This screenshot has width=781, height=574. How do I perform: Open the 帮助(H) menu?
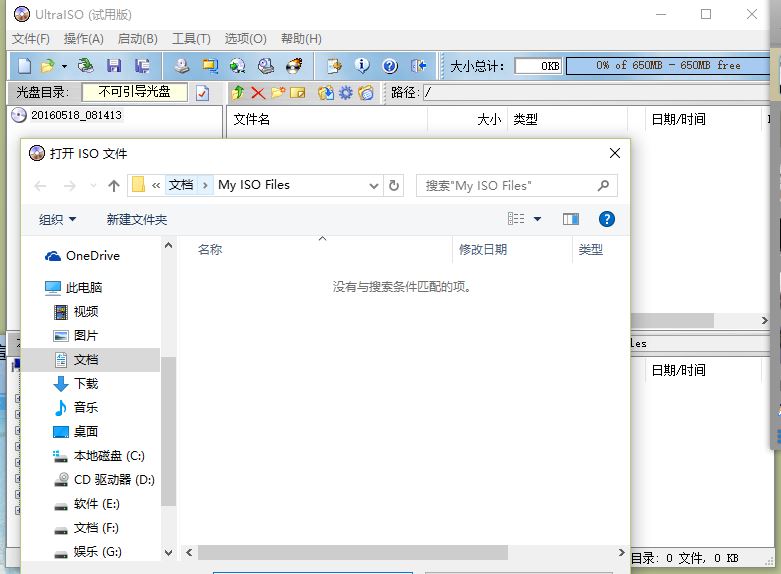point(301,39)
